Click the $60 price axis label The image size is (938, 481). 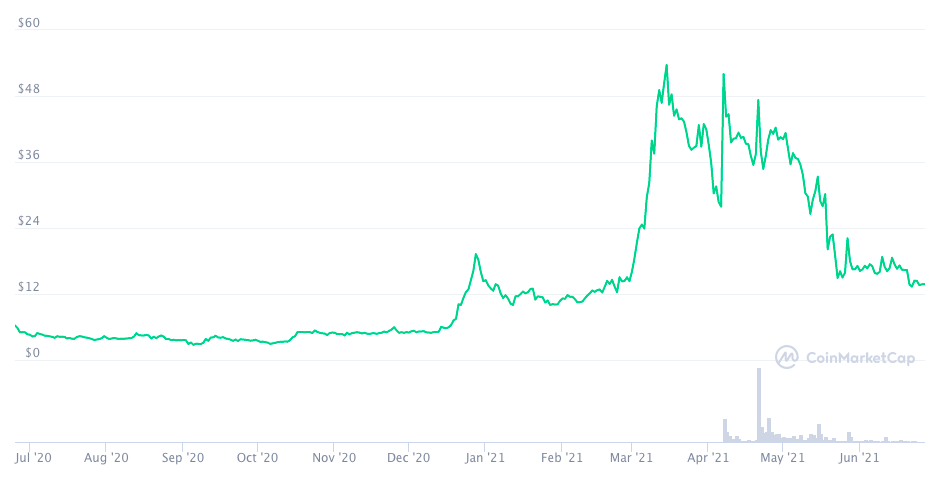[29, 24]
